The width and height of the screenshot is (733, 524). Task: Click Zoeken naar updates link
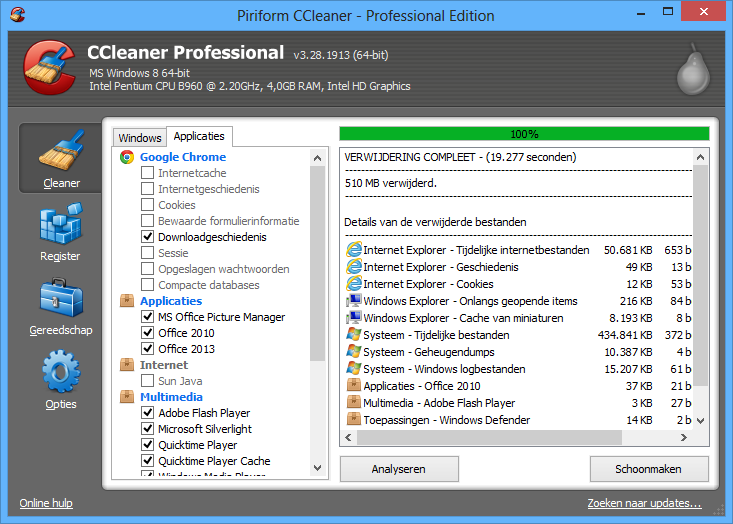[645, 503]
